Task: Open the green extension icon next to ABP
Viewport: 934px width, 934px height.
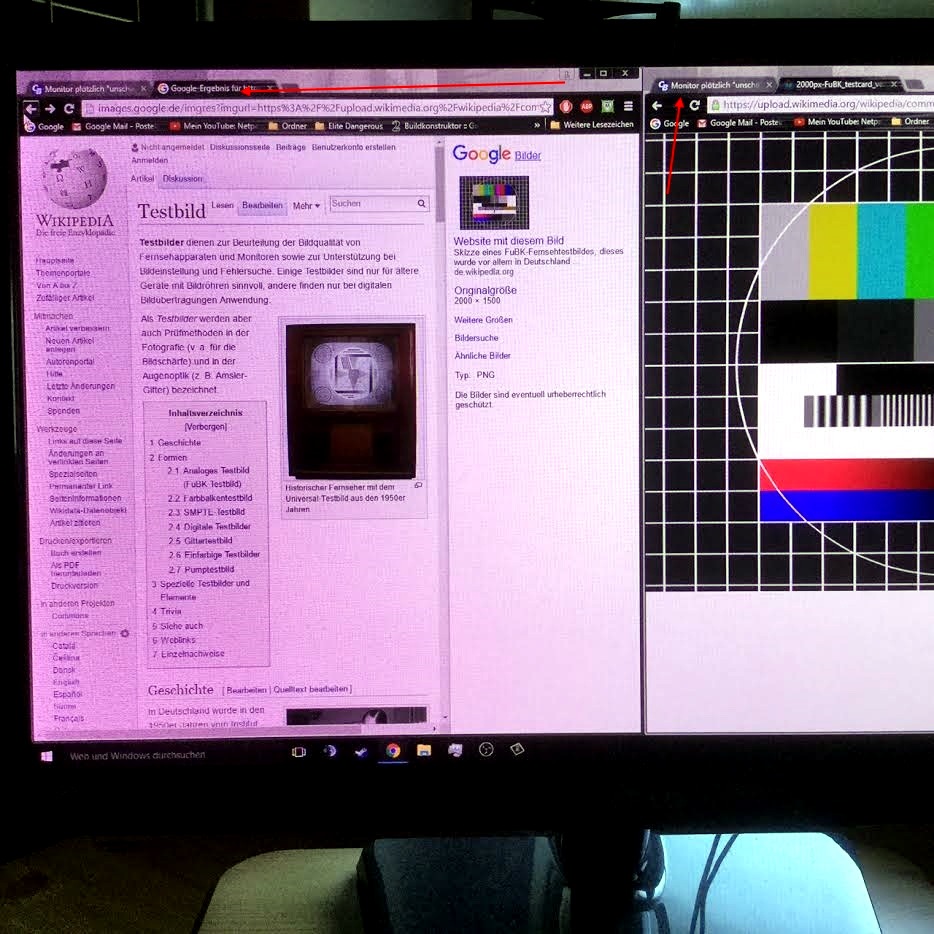Action: click(x=607, y=107)
